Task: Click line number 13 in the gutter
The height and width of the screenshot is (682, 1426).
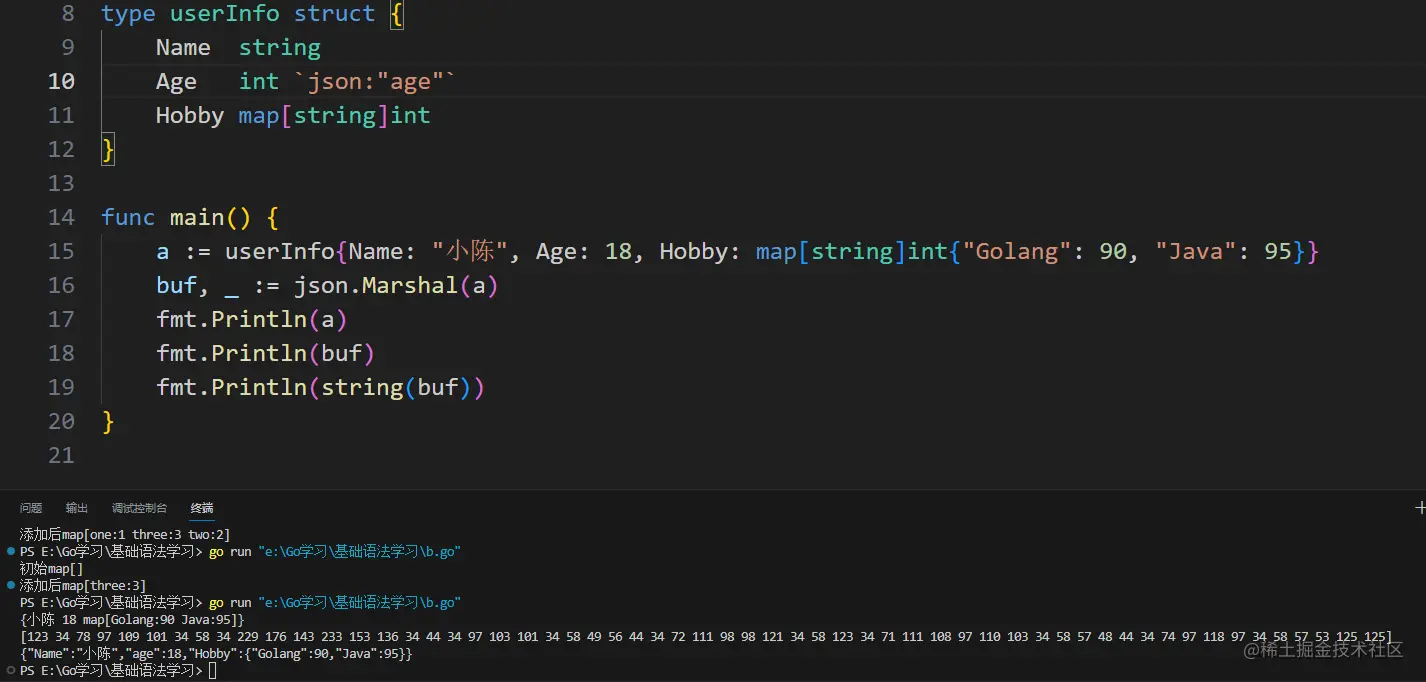Action: [x=61, y=183]
